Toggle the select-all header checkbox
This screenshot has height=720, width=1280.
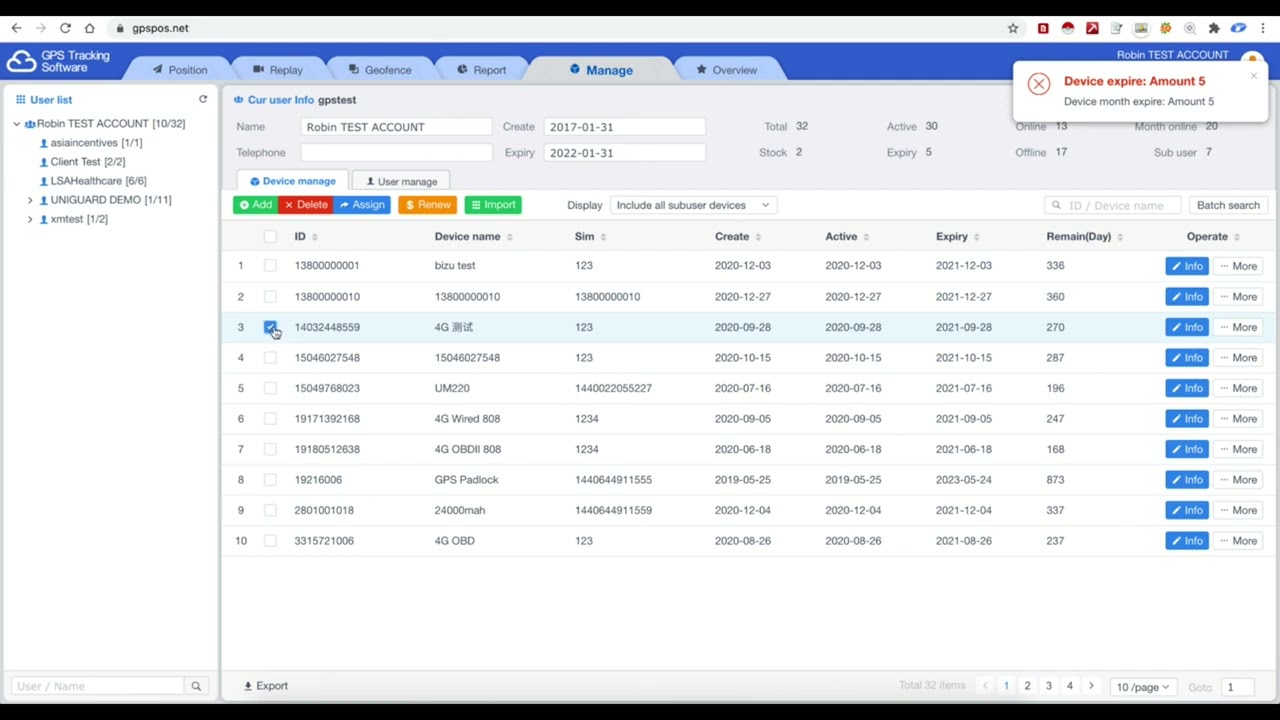point(270,237)
